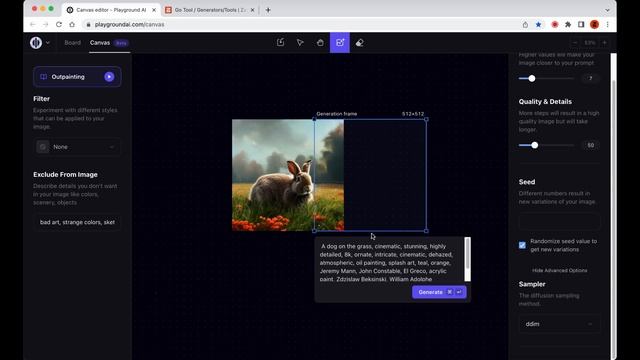Screen dimensions: 640x360
Task: Click the Quality & Details value 50
Action: tap(591, 145)
